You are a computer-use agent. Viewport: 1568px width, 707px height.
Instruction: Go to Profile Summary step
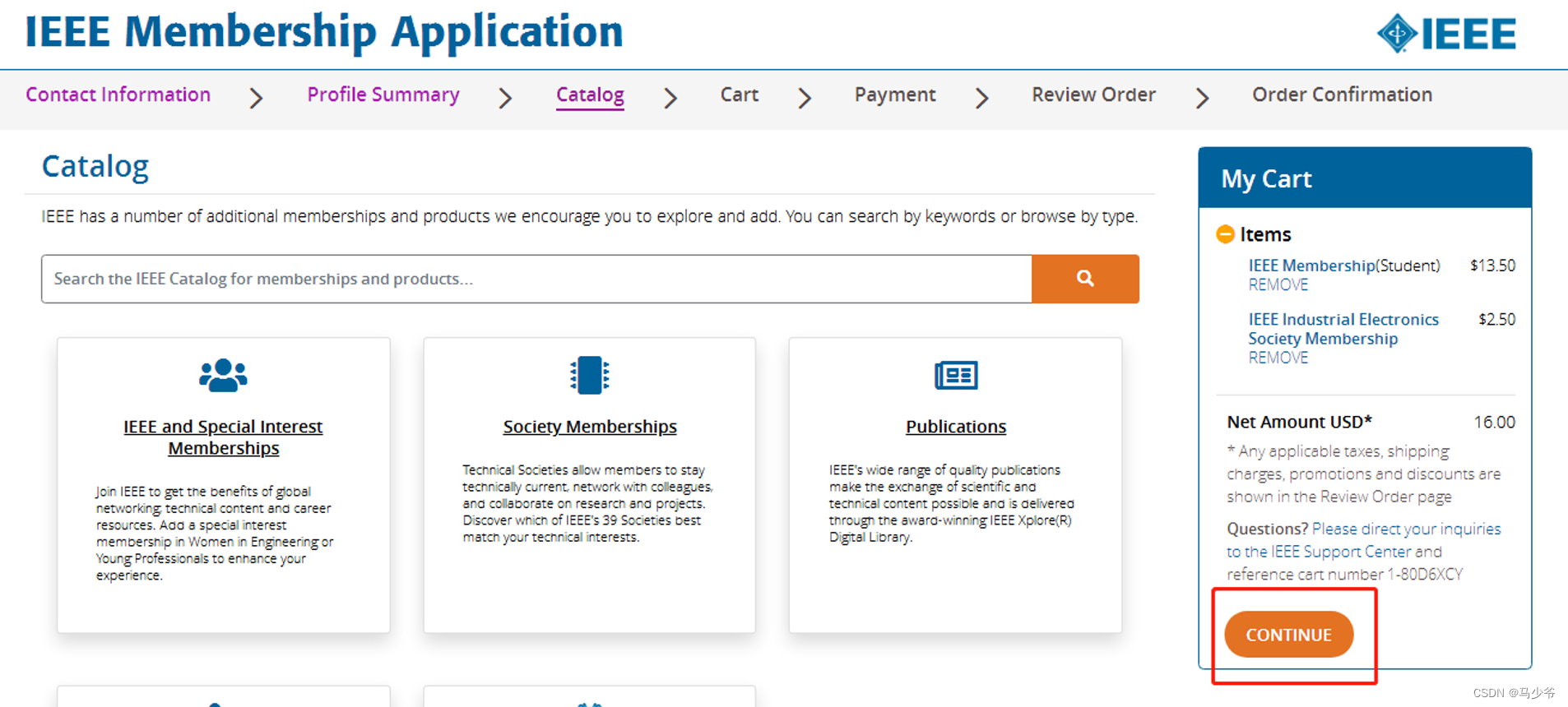click(x=383, y=95)
